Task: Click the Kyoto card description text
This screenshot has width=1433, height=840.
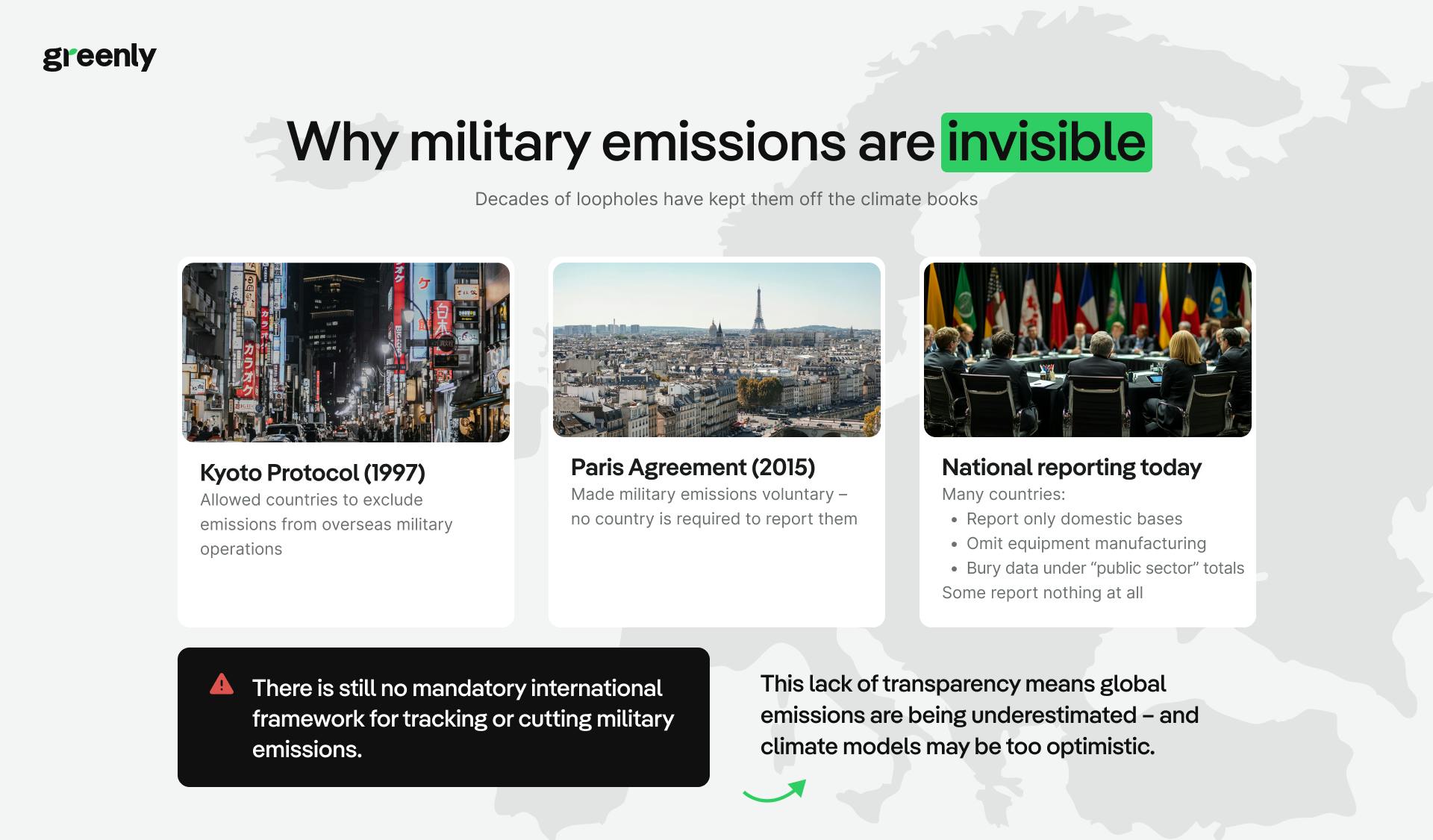Action: click(x=326, y=524)
